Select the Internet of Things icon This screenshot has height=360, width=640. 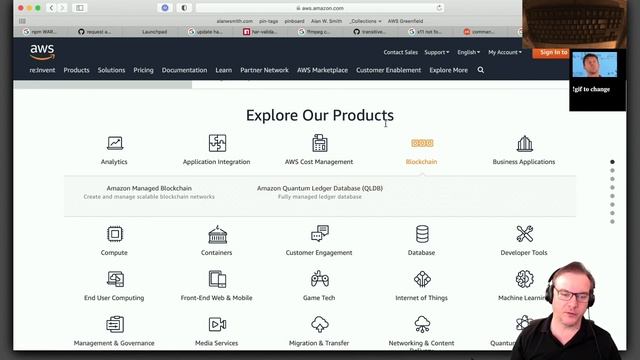point(422,279)
